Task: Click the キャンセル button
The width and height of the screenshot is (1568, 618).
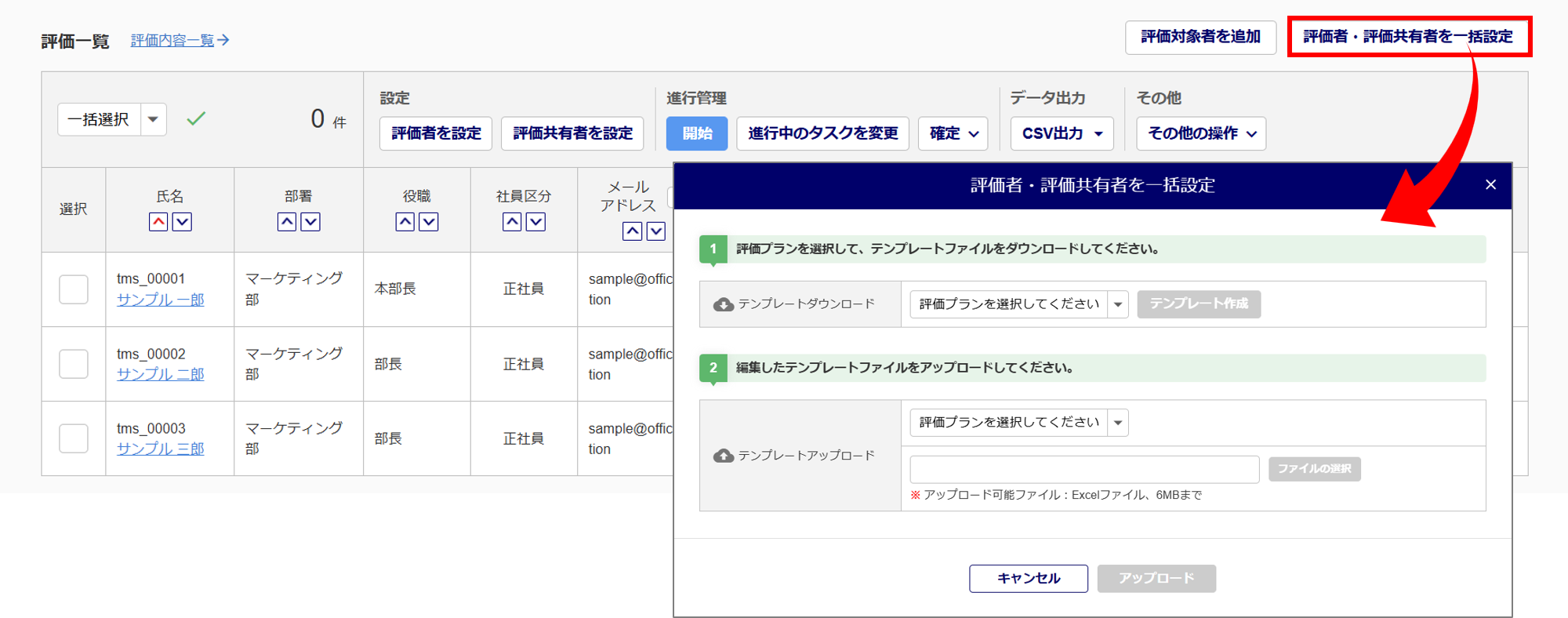Action: 1029,579
